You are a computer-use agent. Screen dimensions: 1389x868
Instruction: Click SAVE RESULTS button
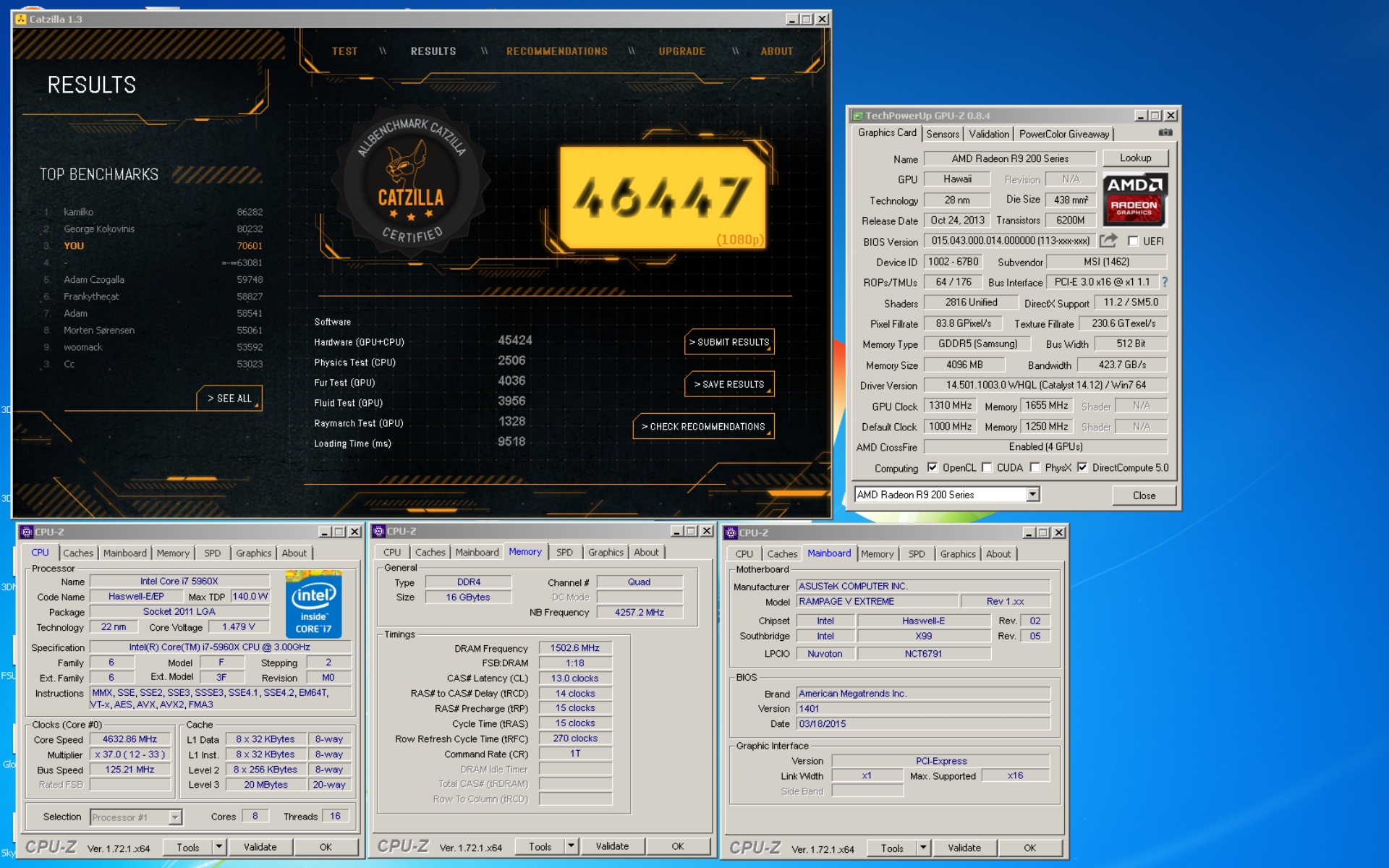pos(729,384)
